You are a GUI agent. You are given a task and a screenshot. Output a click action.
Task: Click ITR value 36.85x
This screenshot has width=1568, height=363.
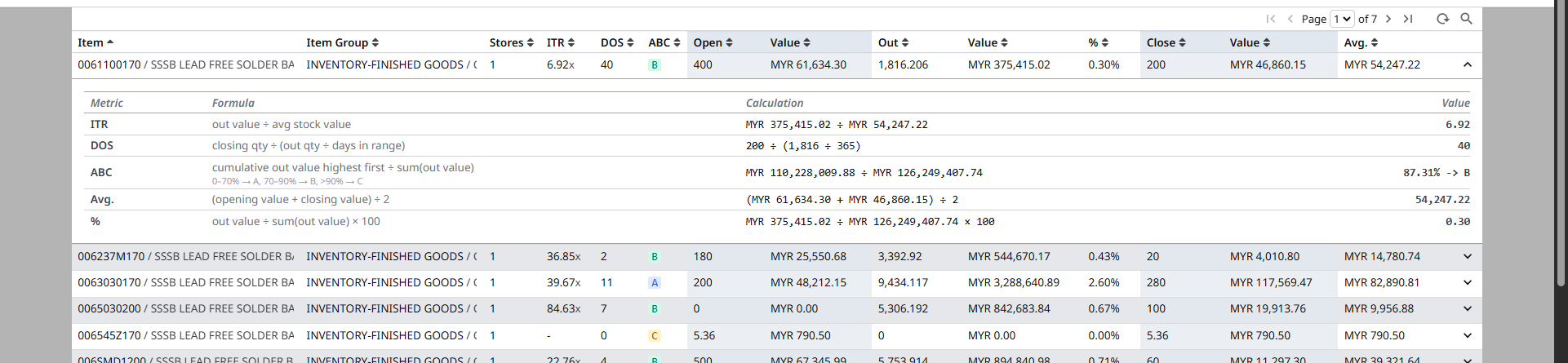click(564, 256)
